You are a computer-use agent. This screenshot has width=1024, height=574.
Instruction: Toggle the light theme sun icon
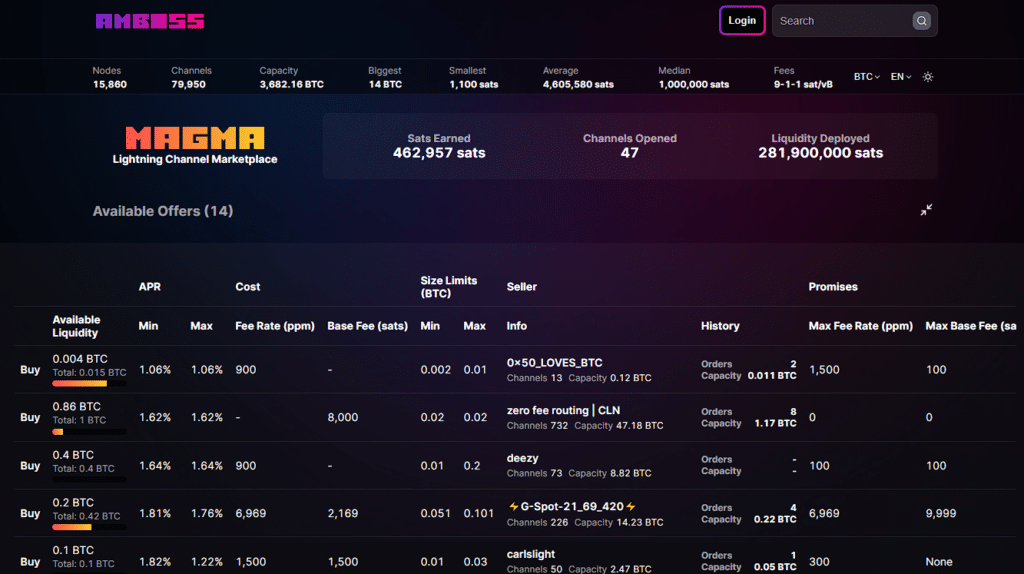pos(927,77)
